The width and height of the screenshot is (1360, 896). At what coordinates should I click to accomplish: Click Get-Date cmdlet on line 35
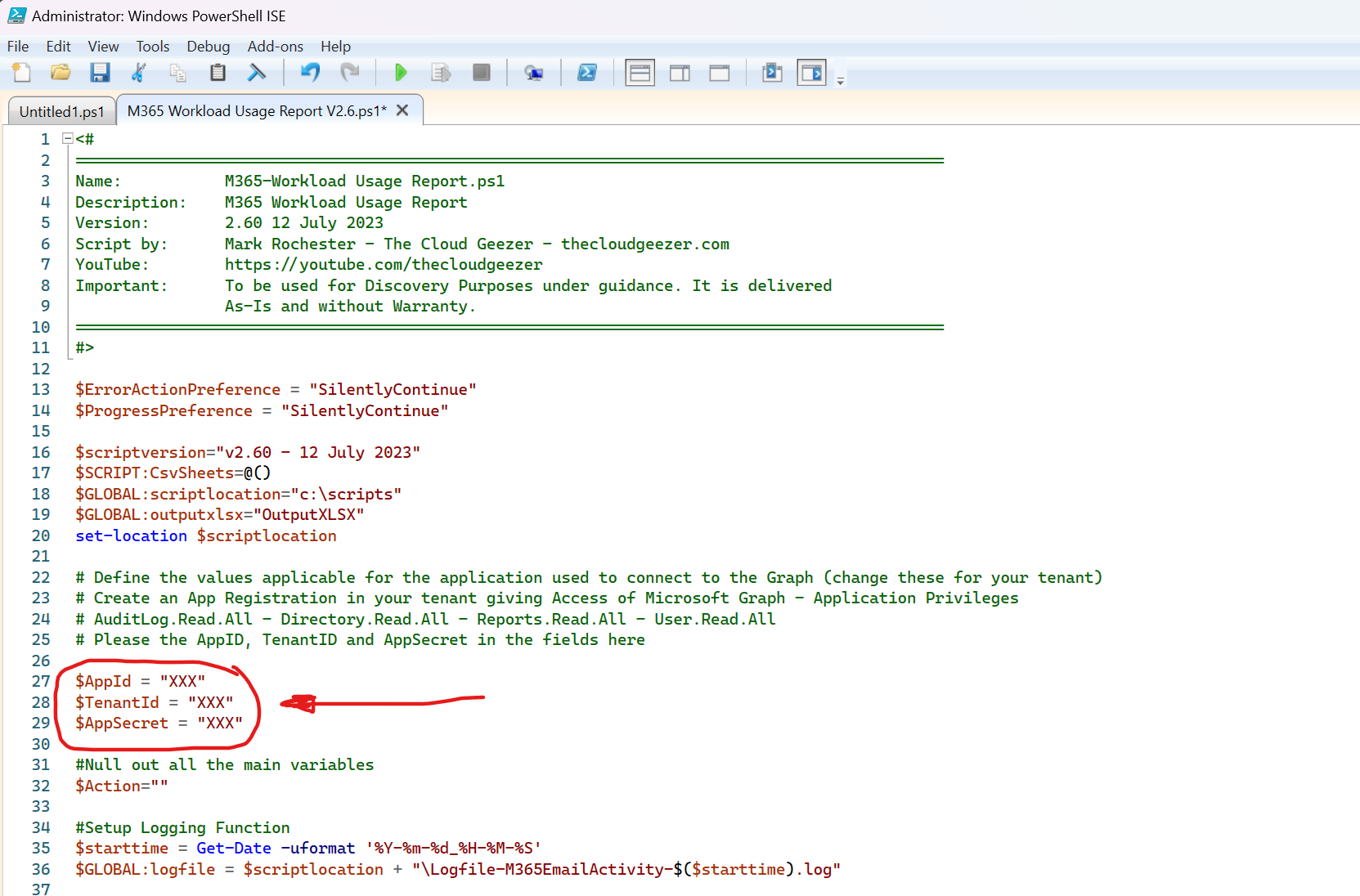click(233, 848)
